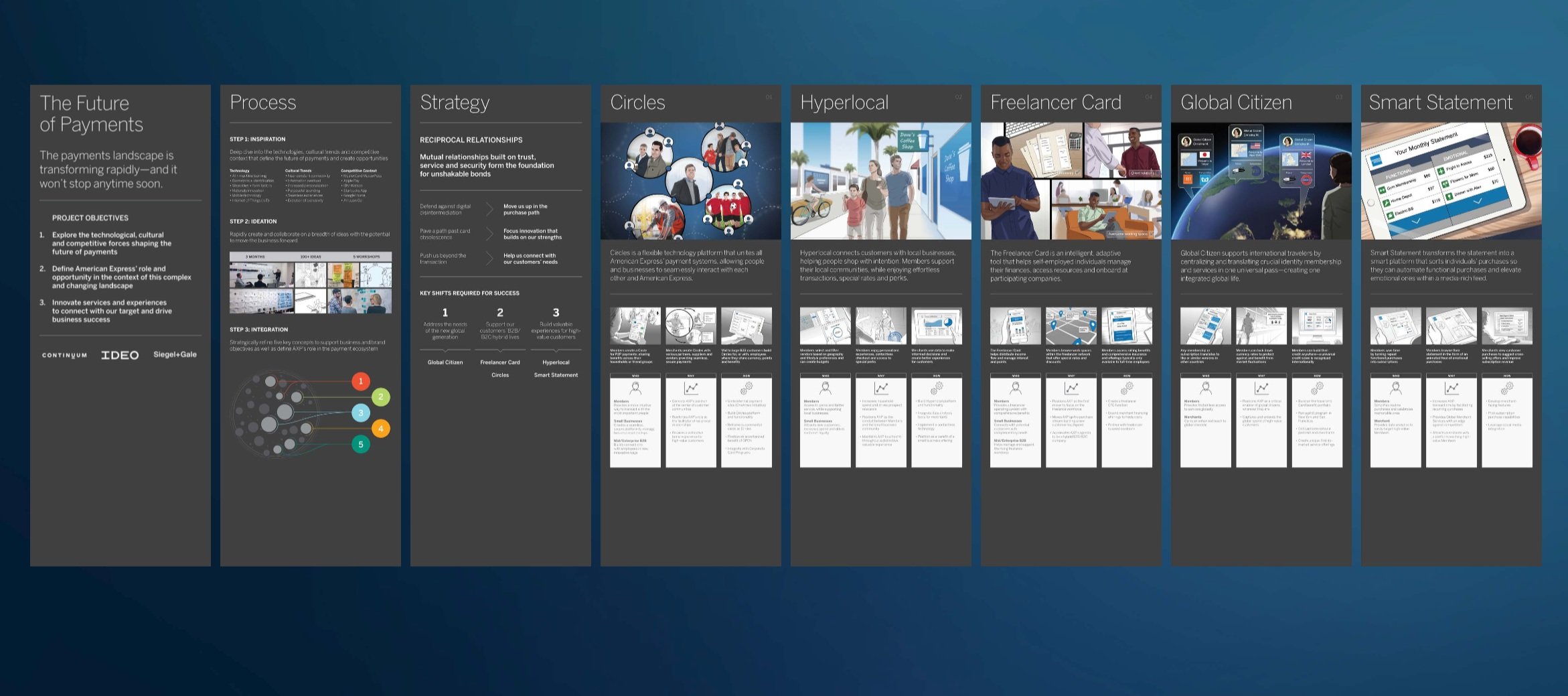Click the grey bubble cluster diagram in Process
The image size is (1568, 696).
(276, 414)
